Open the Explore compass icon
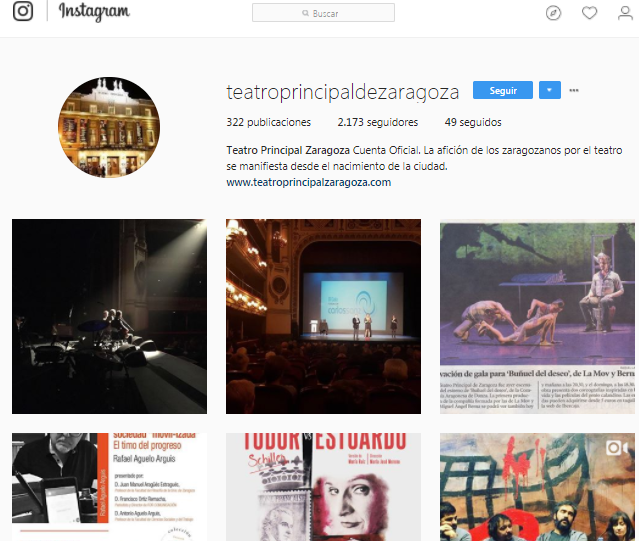 [553, 13]
